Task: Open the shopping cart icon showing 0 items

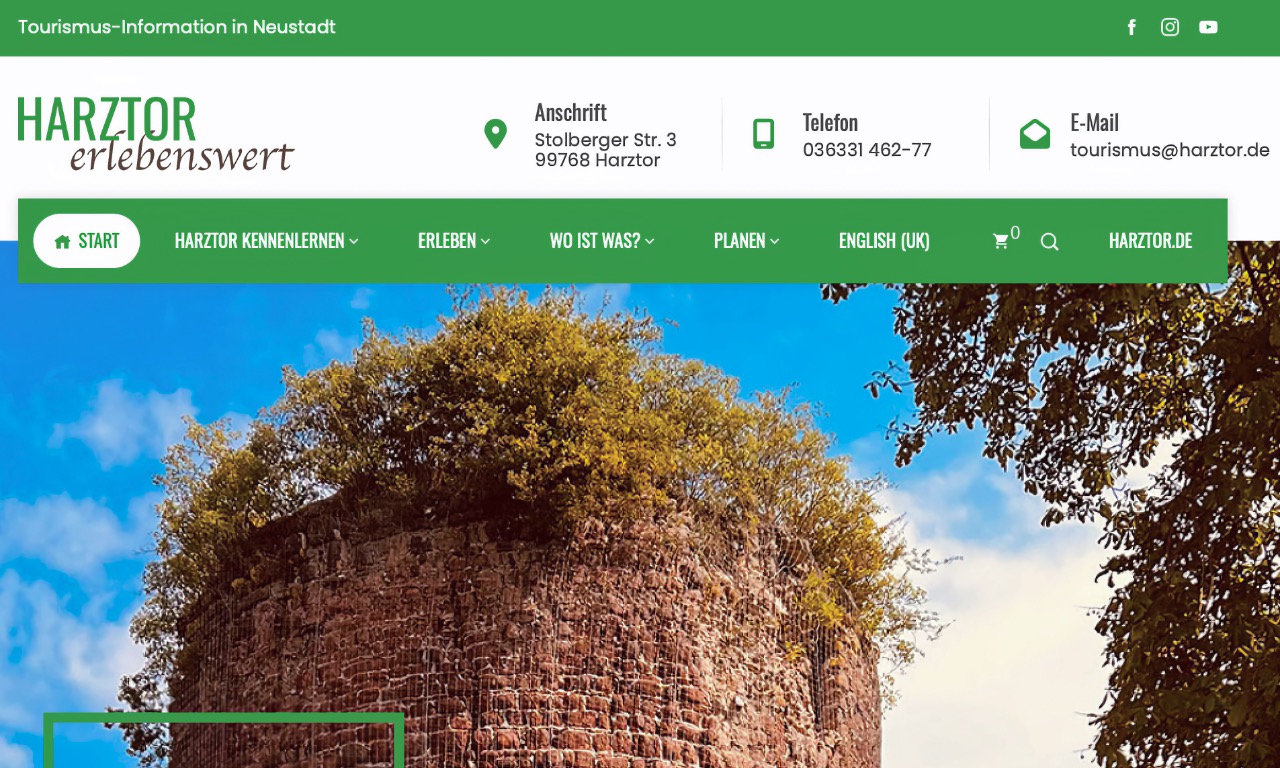Action: [x=1002, y=241]
